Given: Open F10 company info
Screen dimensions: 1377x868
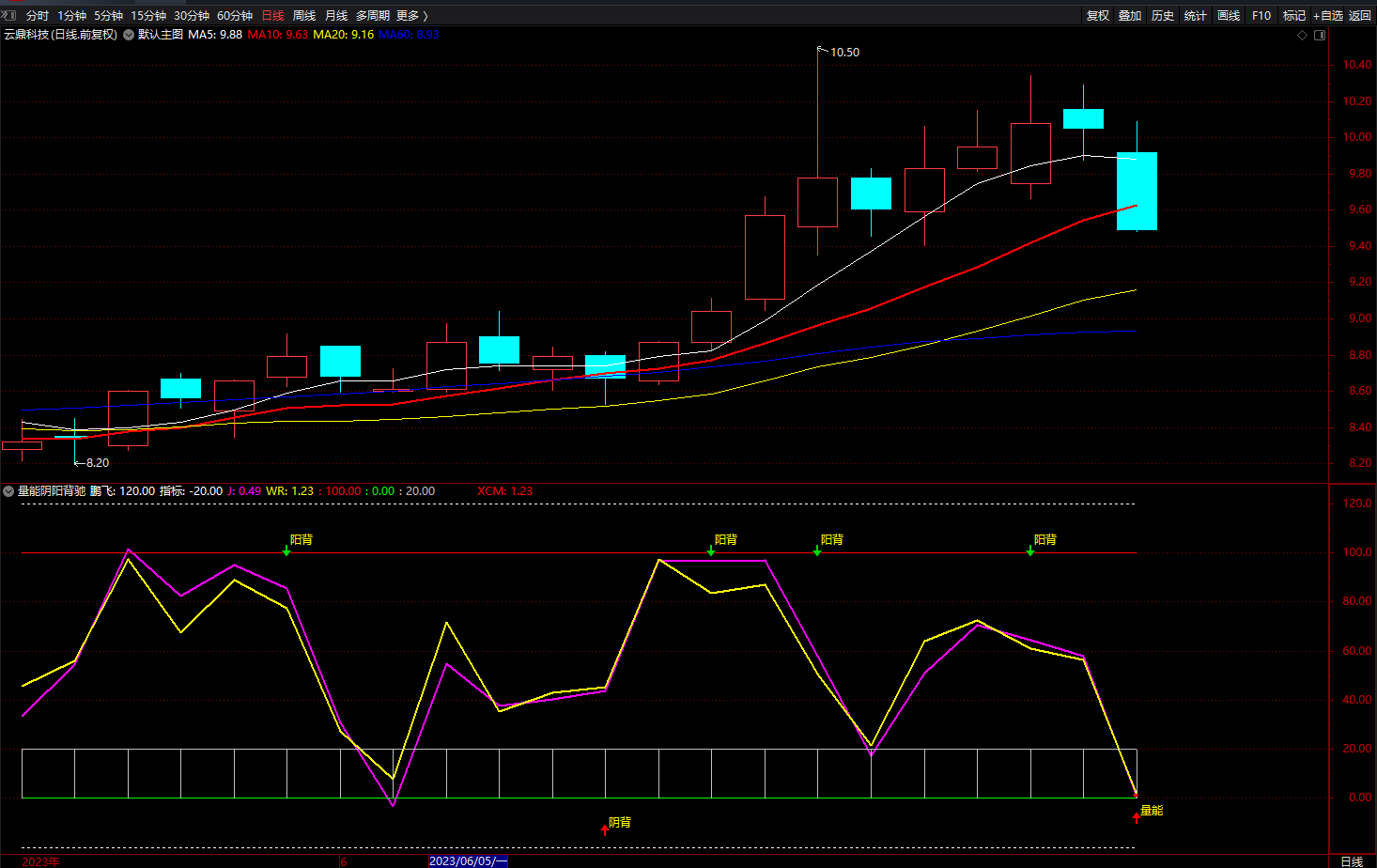Looking at the screenshot, I should (x=1261, y=16).
